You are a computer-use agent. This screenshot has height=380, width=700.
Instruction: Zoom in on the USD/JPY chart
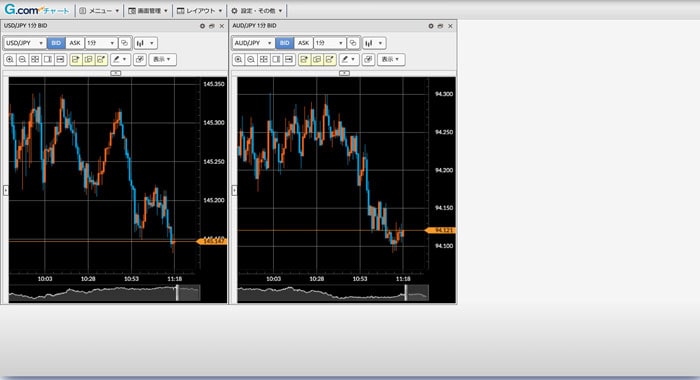click(x=10, y=59)
